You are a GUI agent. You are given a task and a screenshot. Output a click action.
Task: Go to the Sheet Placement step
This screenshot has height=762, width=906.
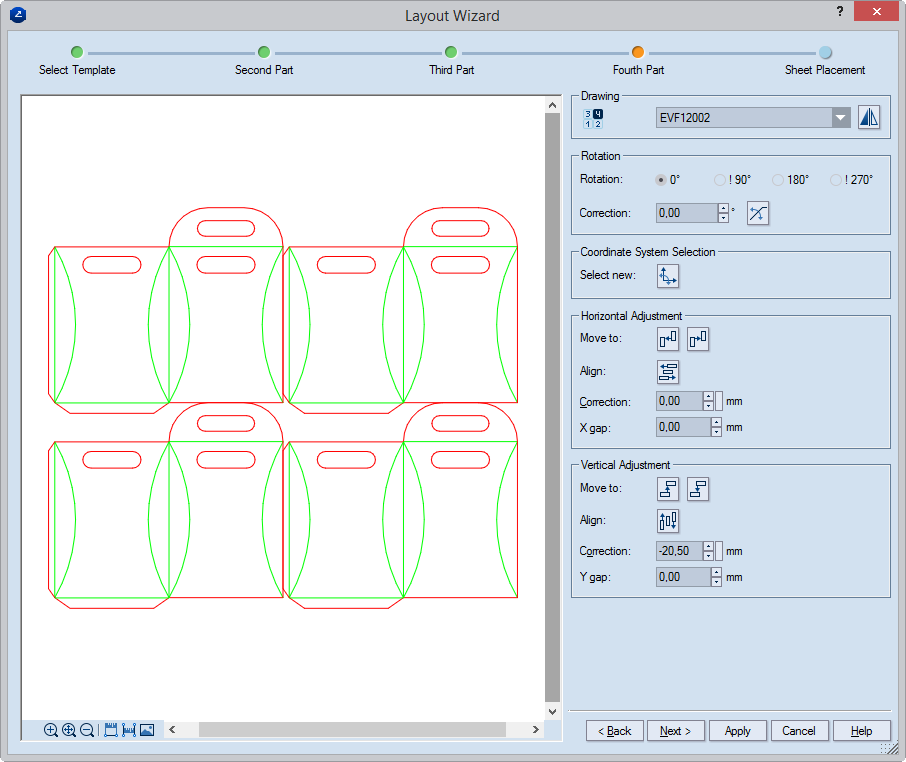(825, 53)
